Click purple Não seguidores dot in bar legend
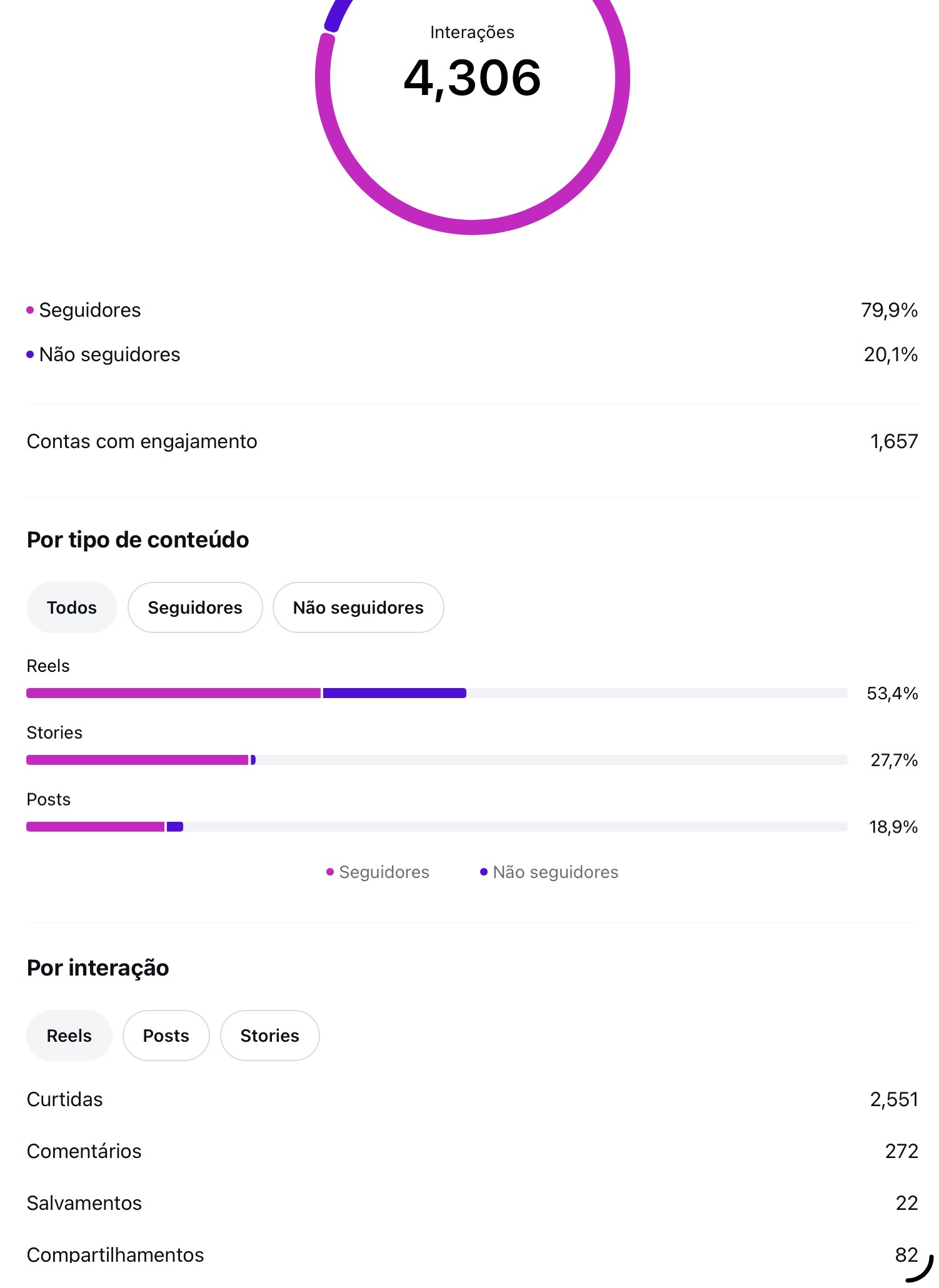 click(x=484, y=872)
